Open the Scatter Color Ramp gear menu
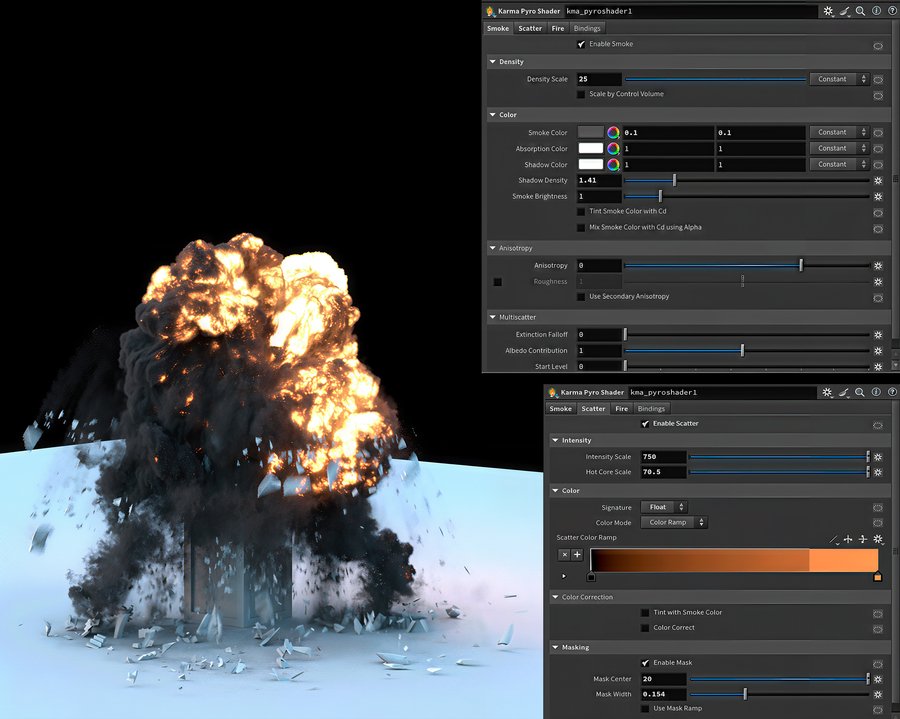The width and height of the screenshot is (900, 719). click(x=877, y=539)
